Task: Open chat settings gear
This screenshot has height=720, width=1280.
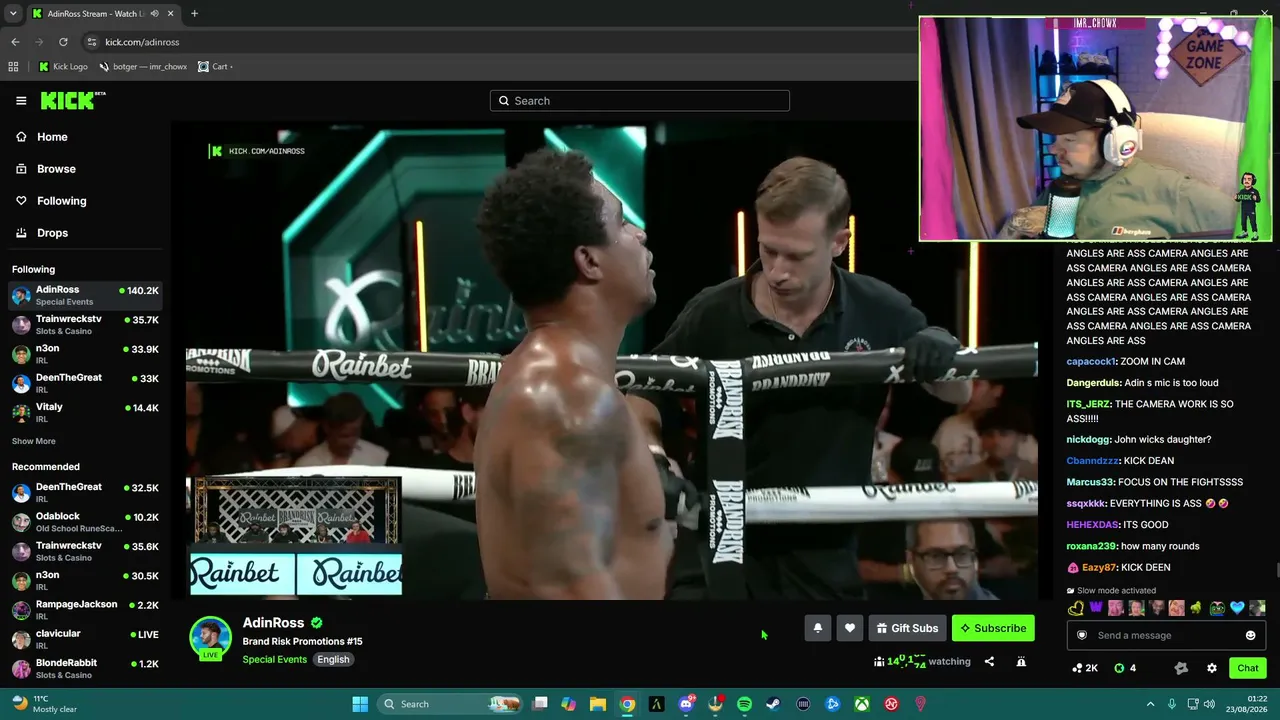Action: [1212, 668]
